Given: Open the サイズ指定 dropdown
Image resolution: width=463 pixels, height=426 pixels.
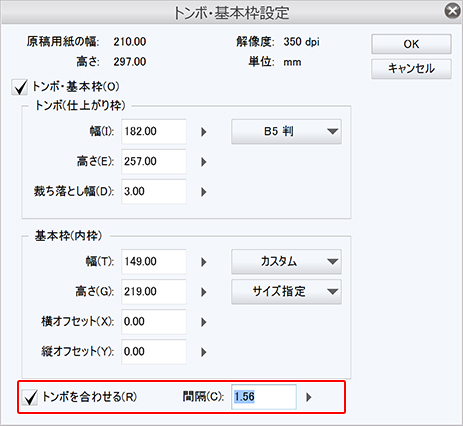Looking at the screenshot, I should pos(286,292).
